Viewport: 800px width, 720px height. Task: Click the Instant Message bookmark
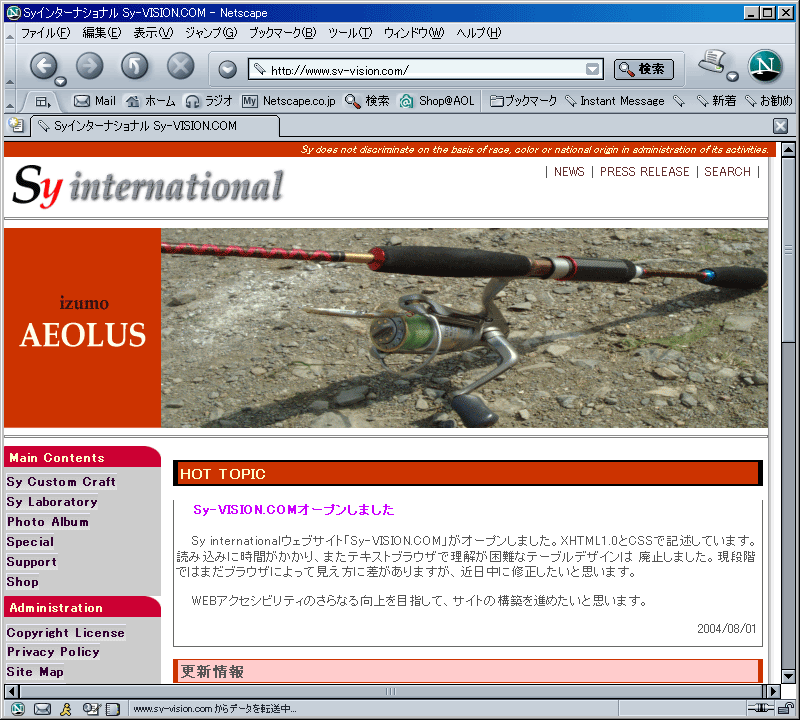(615, 101)
